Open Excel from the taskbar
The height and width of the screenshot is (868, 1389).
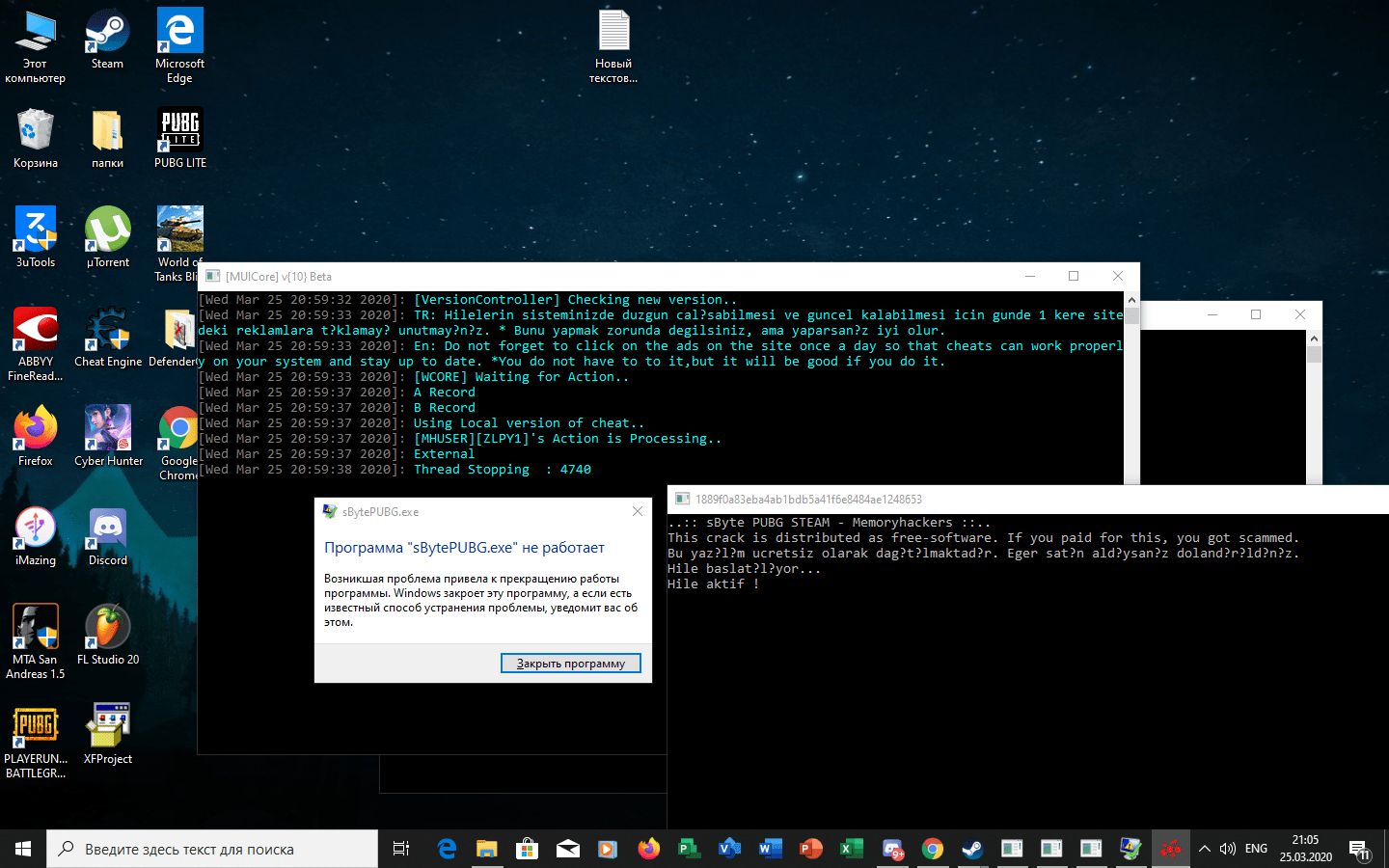851,849
